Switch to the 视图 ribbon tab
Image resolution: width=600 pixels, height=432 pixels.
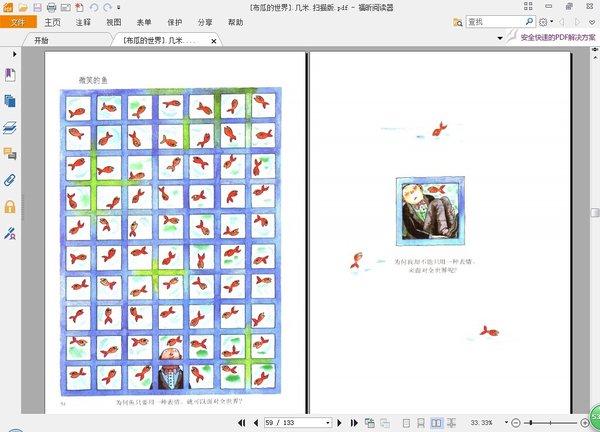click(114, 22)
